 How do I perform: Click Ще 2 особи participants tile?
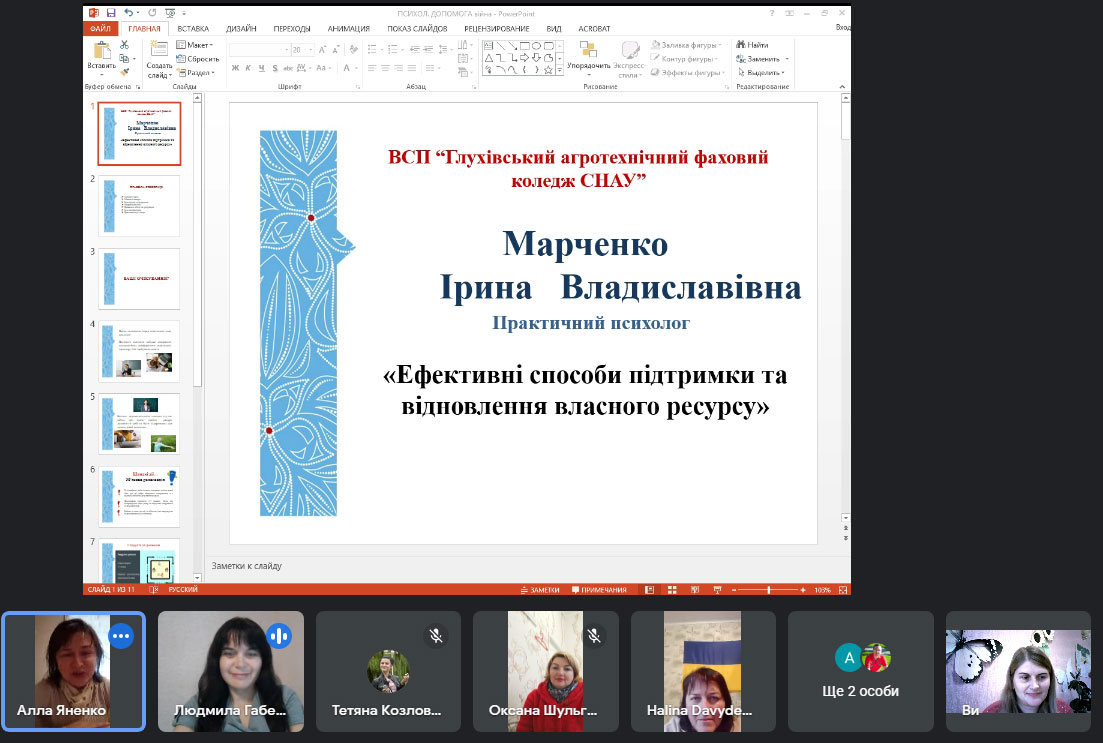tap(860, 672)
